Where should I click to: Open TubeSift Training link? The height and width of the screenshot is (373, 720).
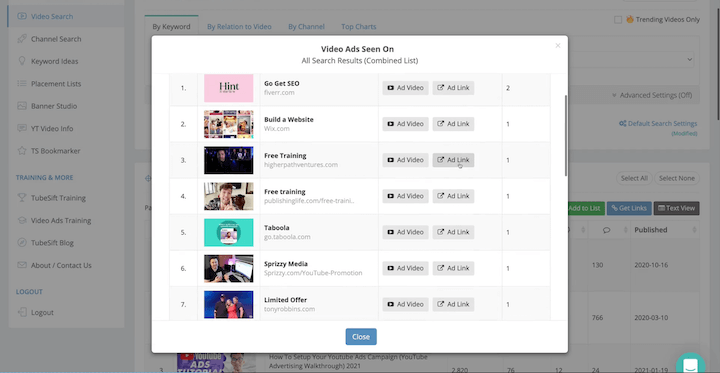(x=58, y=198)
